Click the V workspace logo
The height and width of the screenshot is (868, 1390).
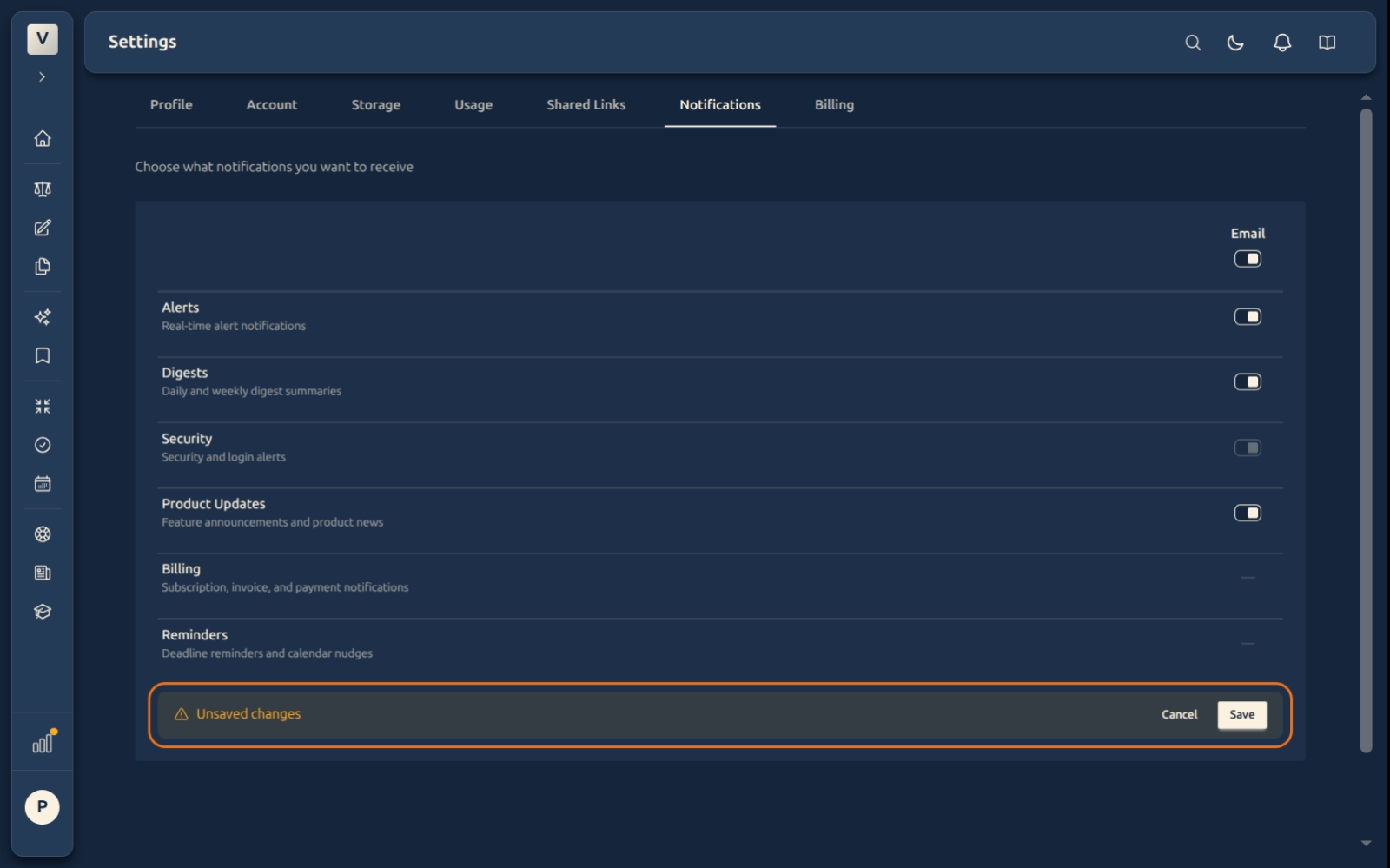pyautogui.click(x=43, y=39)
